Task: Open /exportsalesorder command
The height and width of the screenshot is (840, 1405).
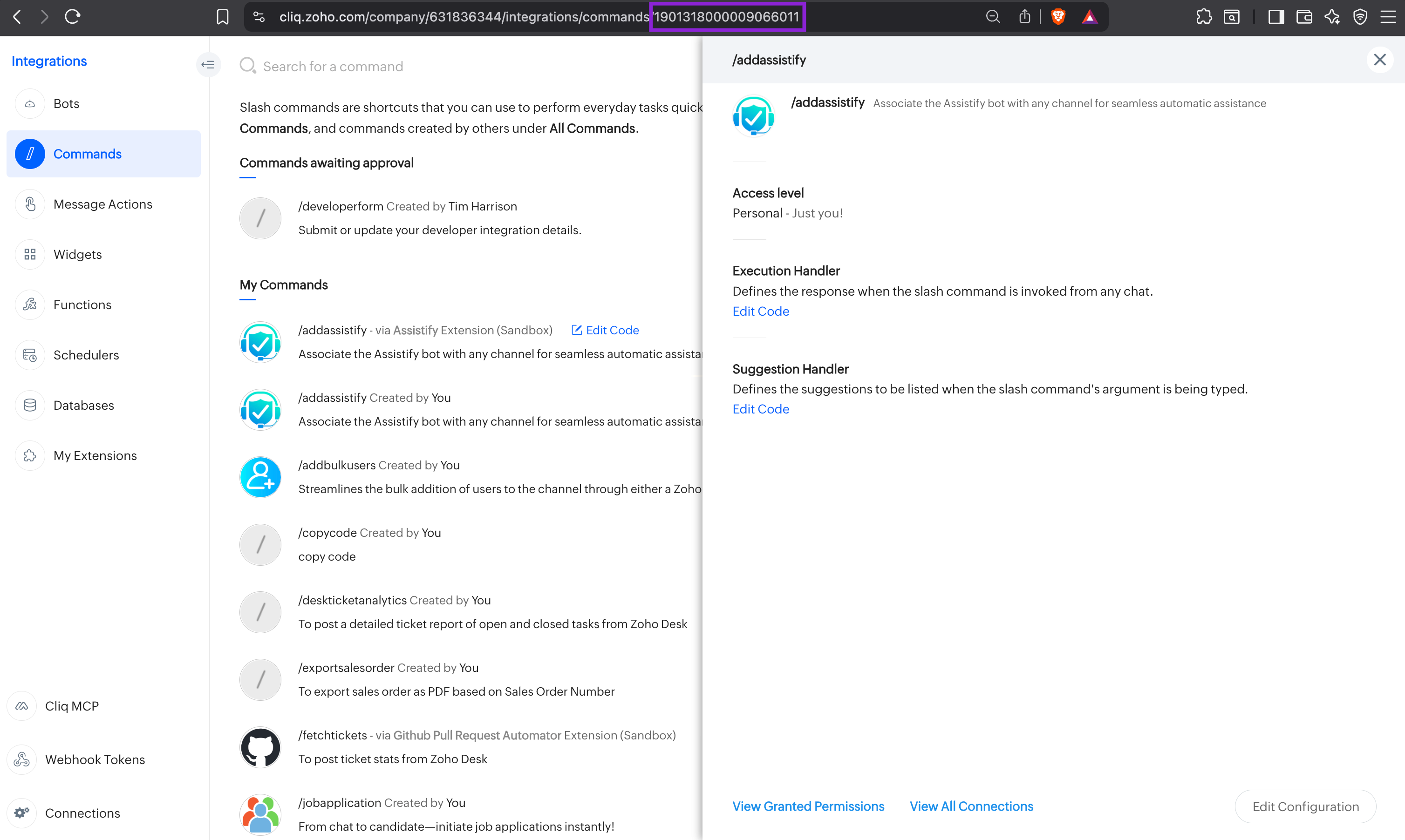Action: (471, 680)
